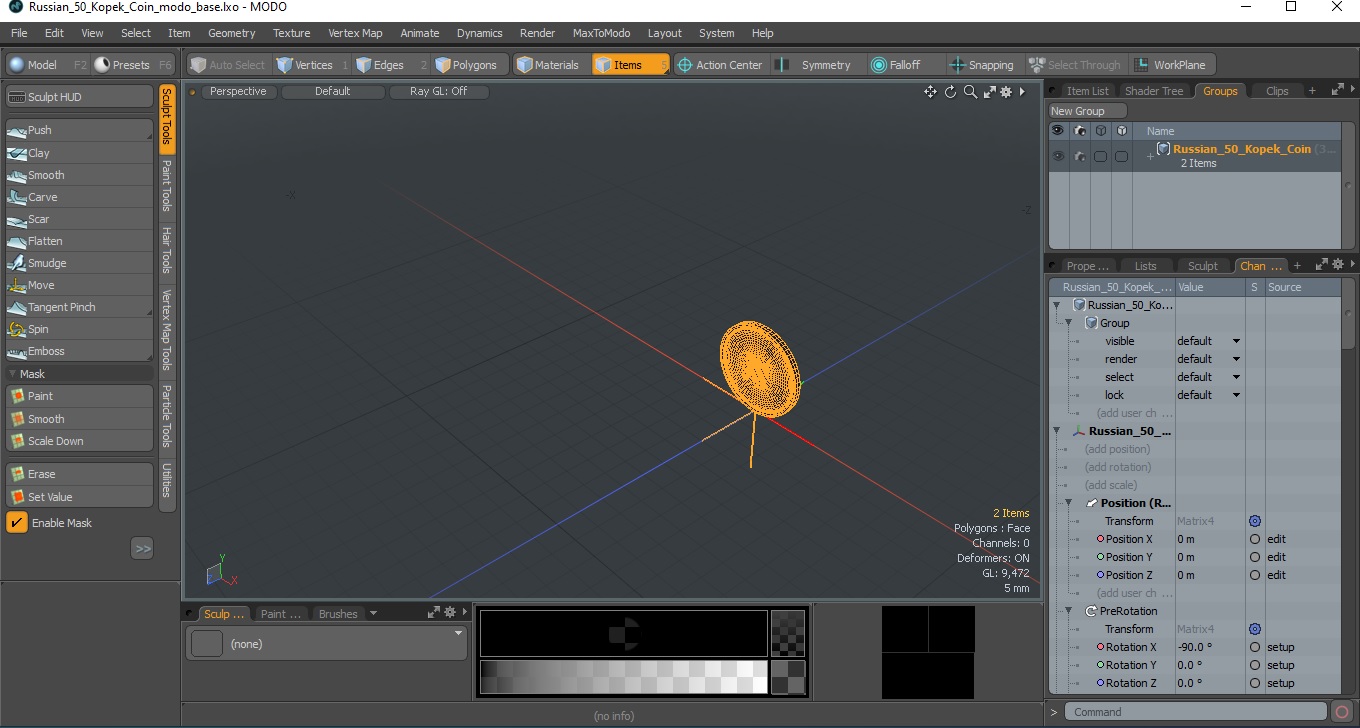Viewport: 1360px width, 728px height.
Task: Click viewport pan move icon
Action: [x=930, y=92]
